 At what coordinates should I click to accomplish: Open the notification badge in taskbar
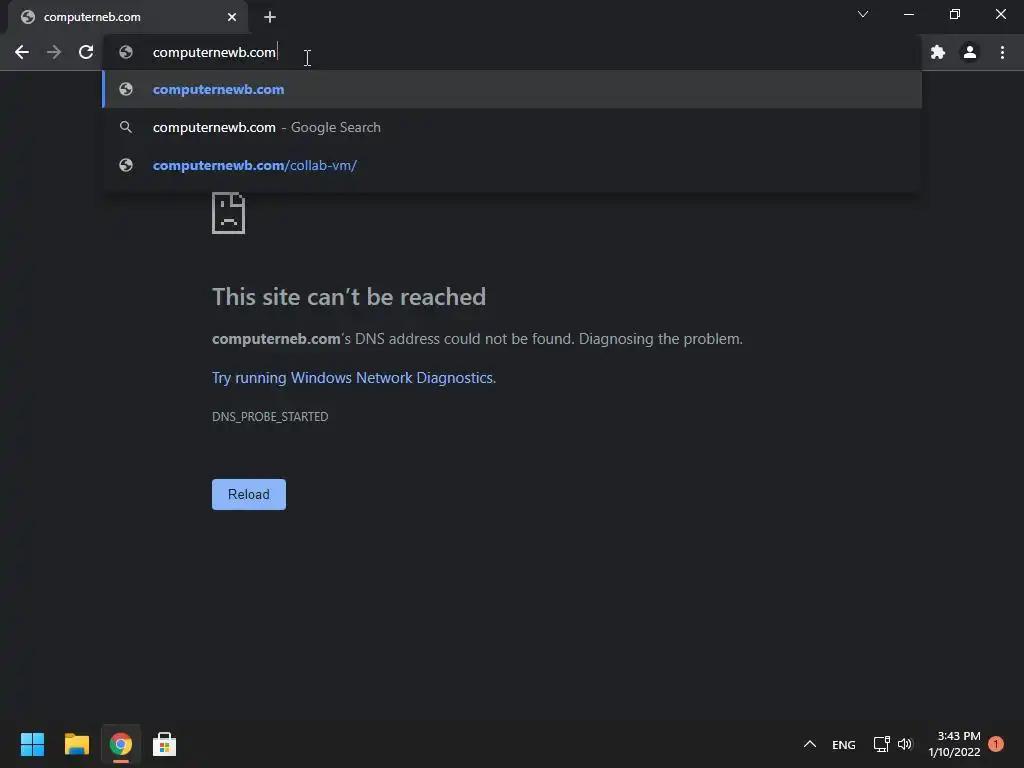[x=996, y=744]
